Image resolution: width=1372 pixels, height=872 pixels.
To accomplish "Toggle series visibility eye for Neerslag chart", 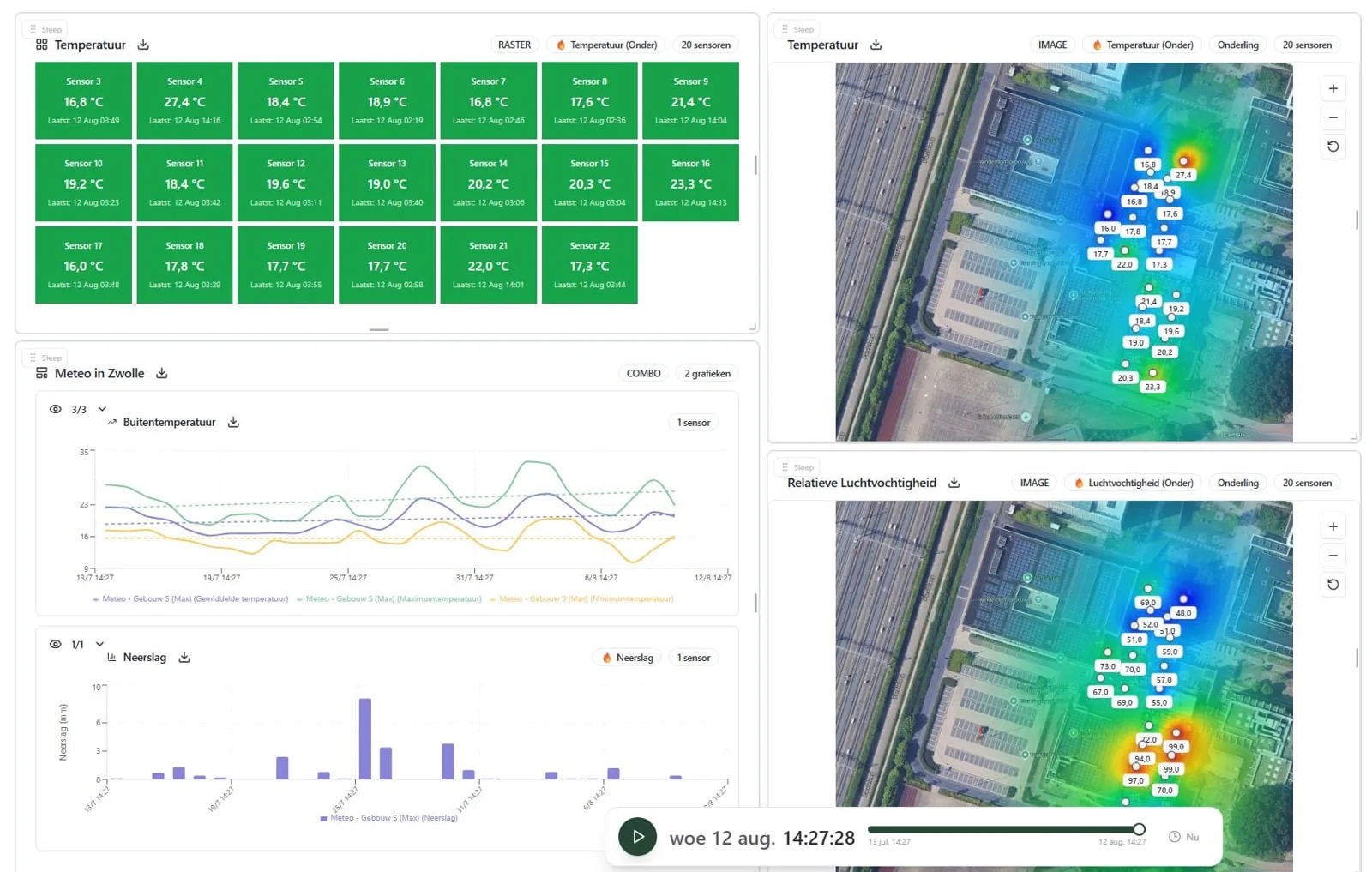I will pyautogui.click(x=56, y=644).
